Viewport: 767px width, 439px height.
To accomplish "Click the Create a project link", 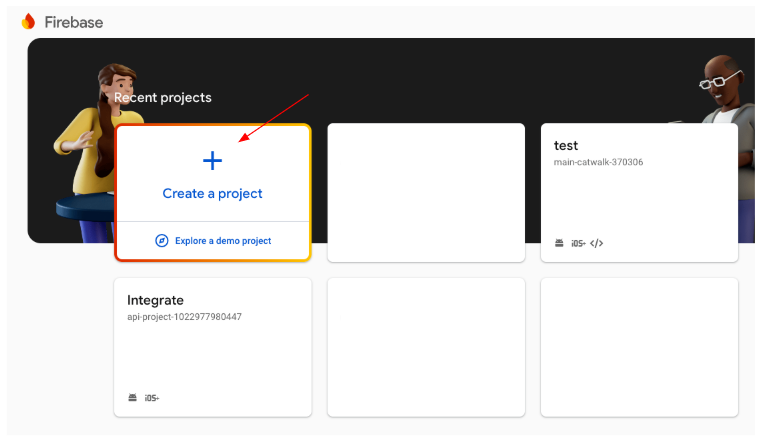I will click(212, 194).
